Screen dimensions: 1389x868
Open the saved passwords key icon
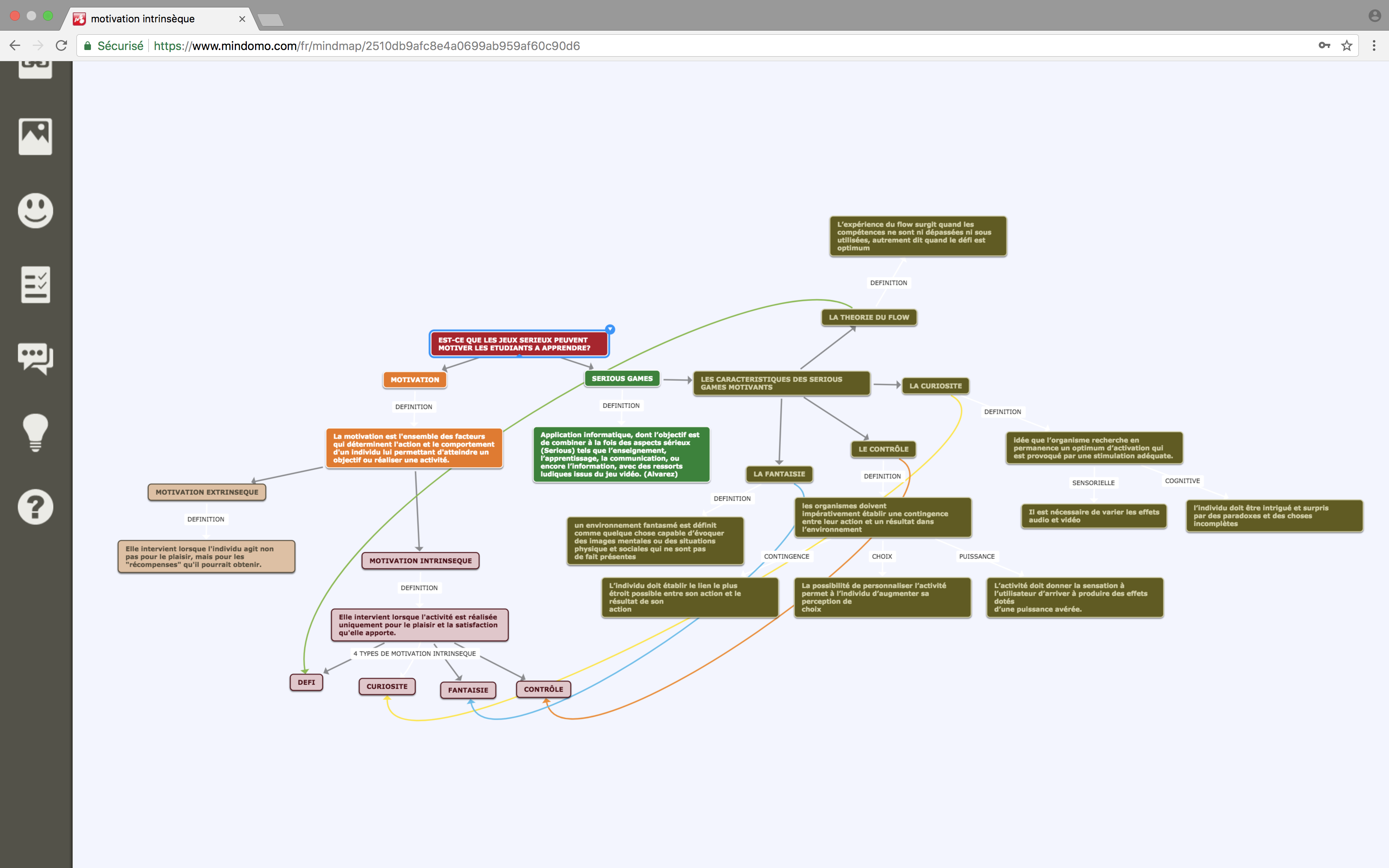[x=1324, y=46]
